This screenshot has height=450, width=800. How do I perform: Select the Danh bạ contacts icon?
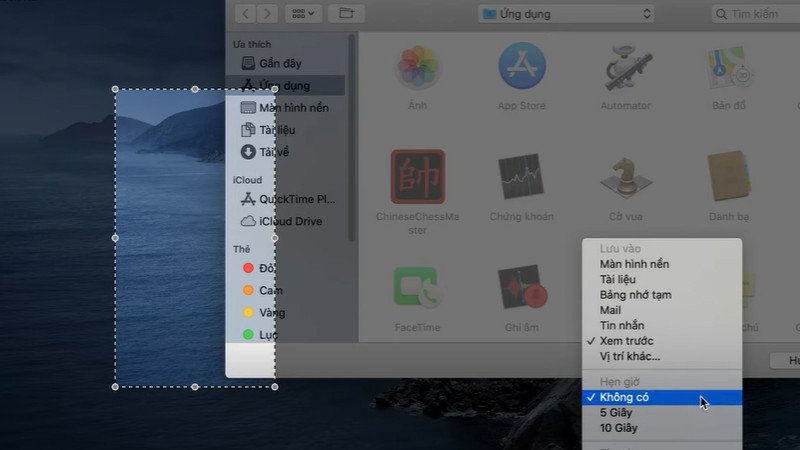(x=729, y=177)
